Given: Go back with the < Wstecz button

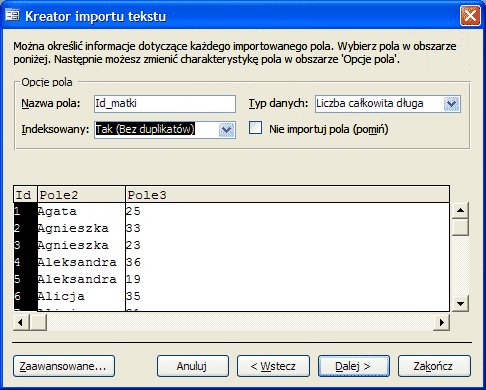Looking at the screenshot, I should [x=273, y=366].
